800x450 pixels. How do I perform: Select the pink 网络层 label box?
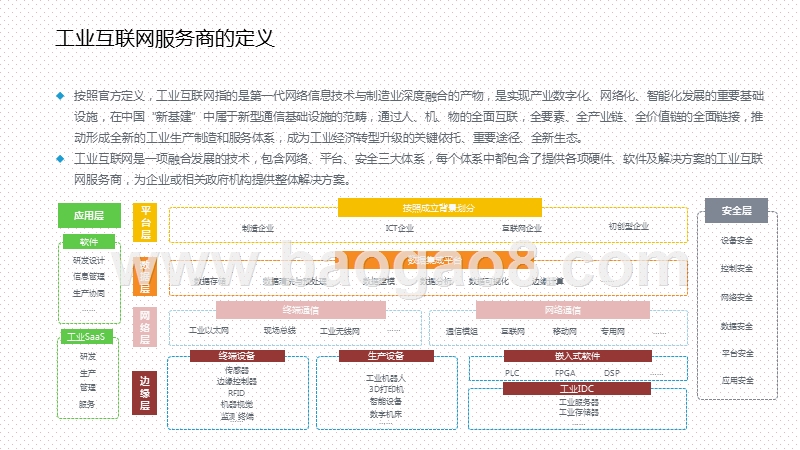click(145, 327)
